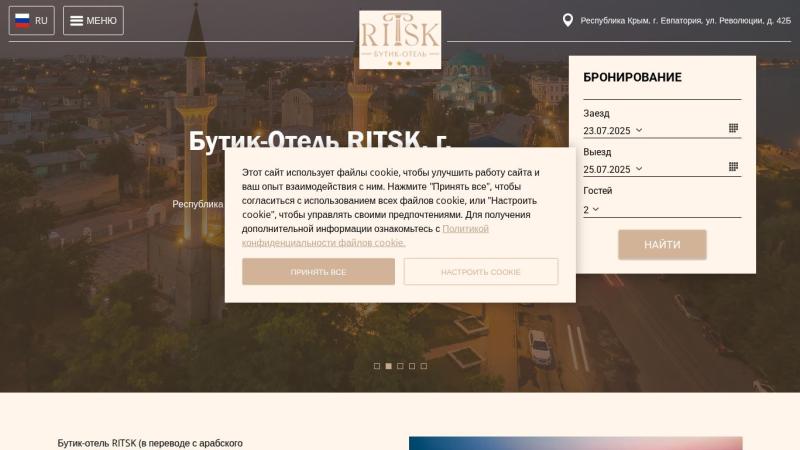
Task: Click the location pin icon
Action: point(568,20)
